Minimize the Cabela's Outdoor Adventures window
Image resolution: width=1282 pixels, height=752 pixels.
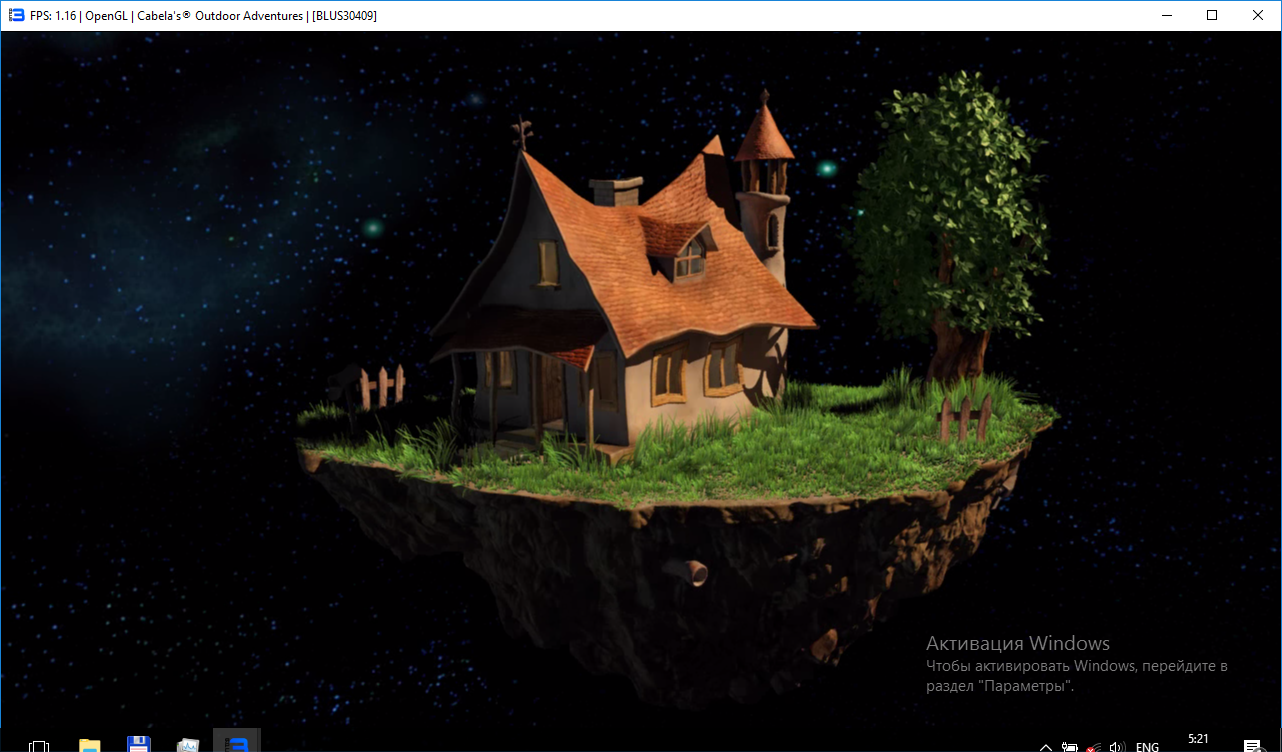[1166, 15]
